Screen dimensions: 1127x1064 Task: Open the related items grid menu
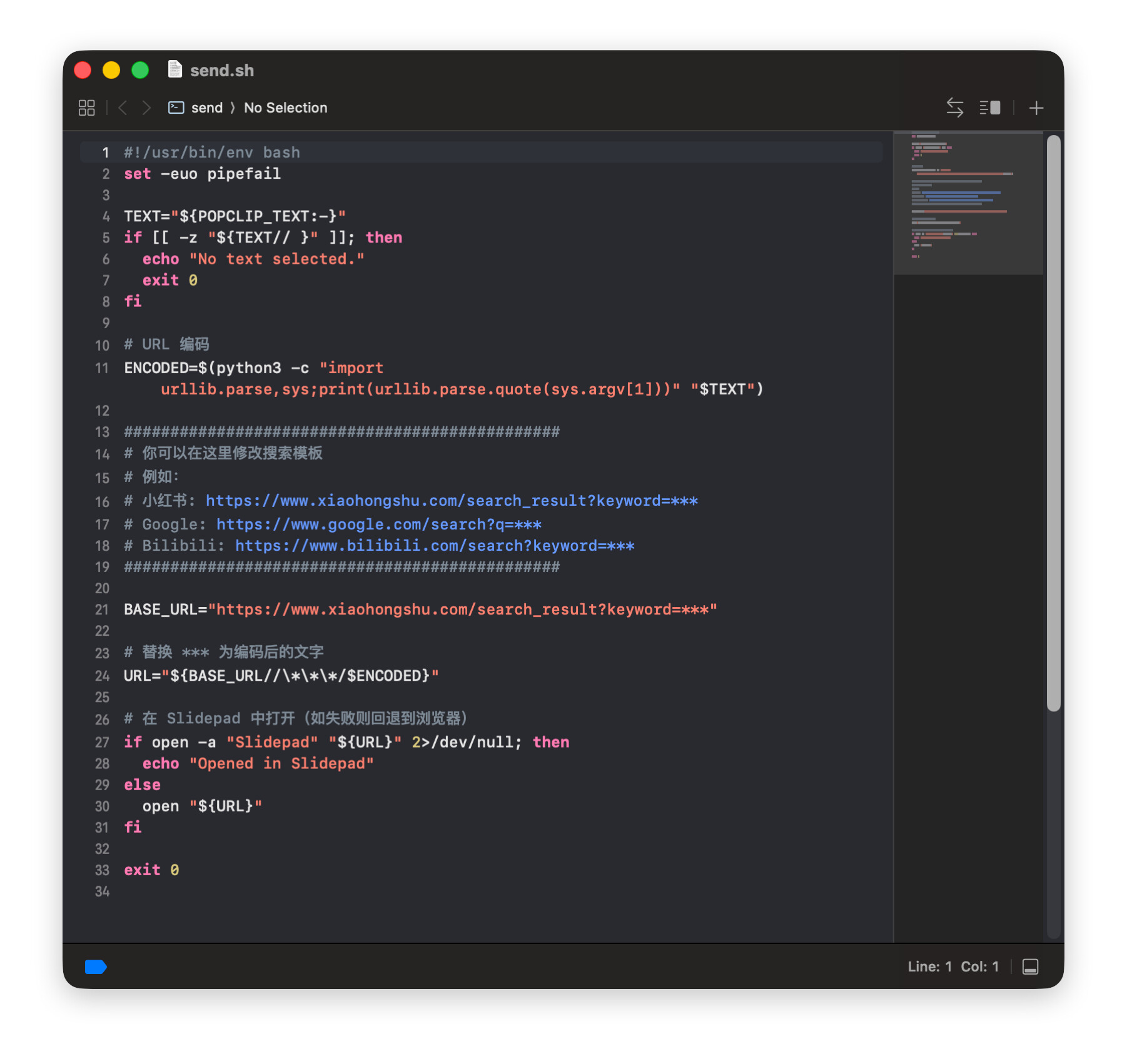pyautogui.click(x=86, y=108)
